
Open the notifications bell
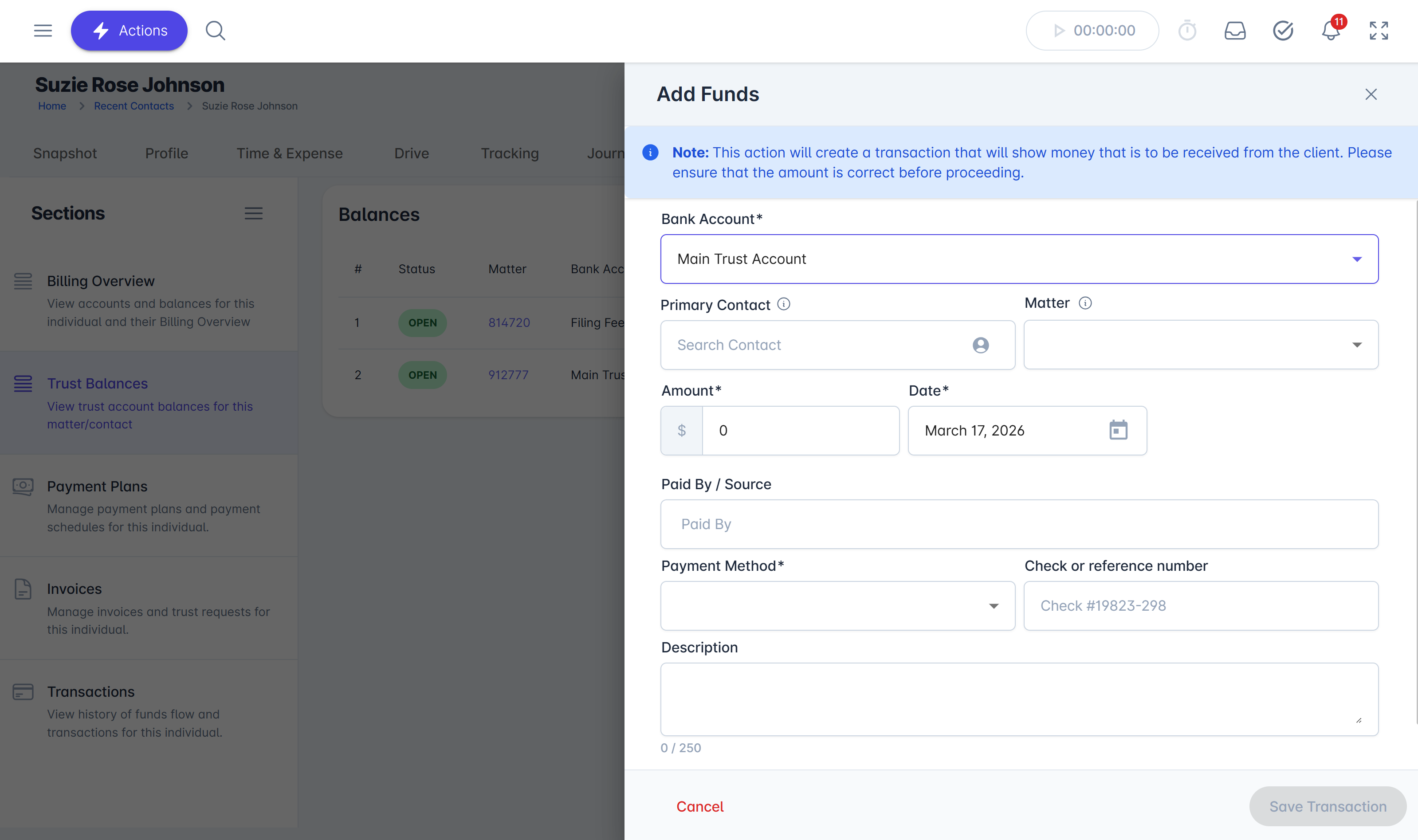pyautogui.click(x=1330, y=31)
